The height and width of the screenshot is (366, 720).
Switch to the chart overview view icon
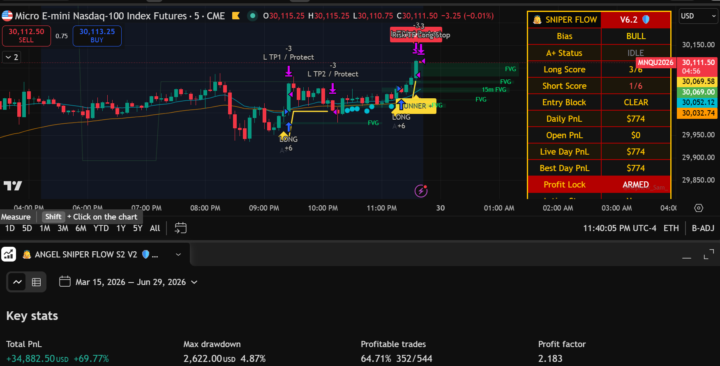(x=17, y=282)
